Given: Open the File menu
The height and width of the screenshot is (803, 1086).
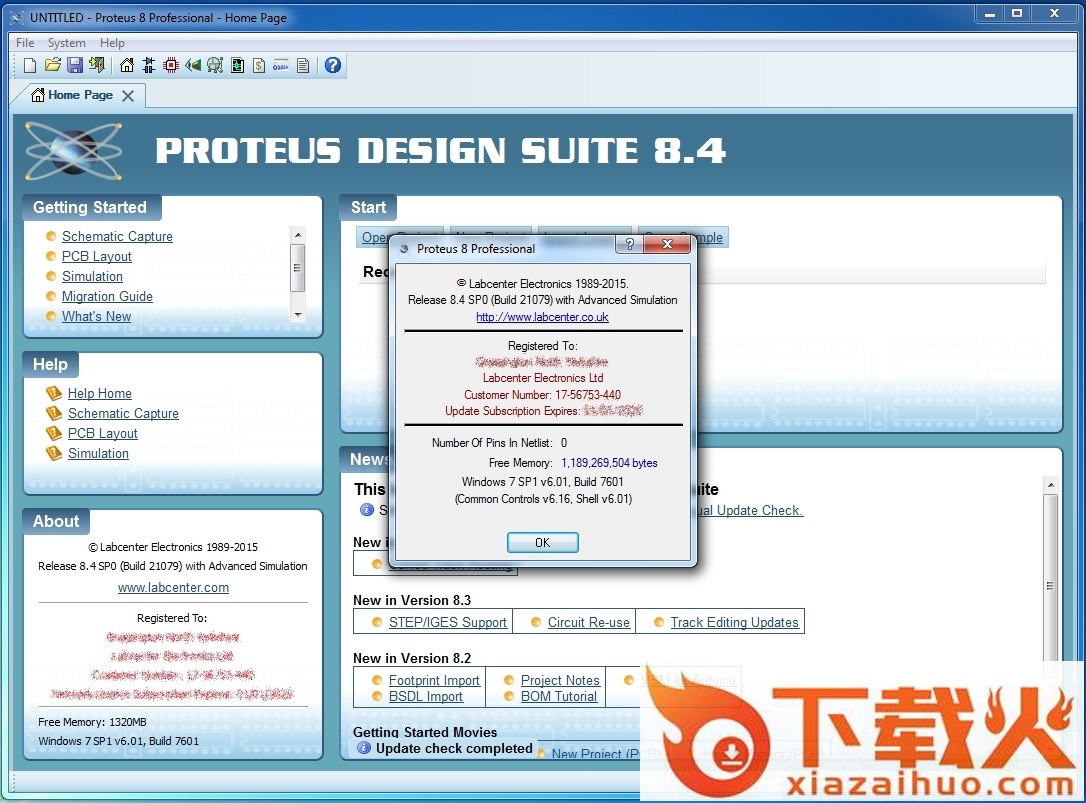Looking at the screenshot, I should tap(25, 43).
